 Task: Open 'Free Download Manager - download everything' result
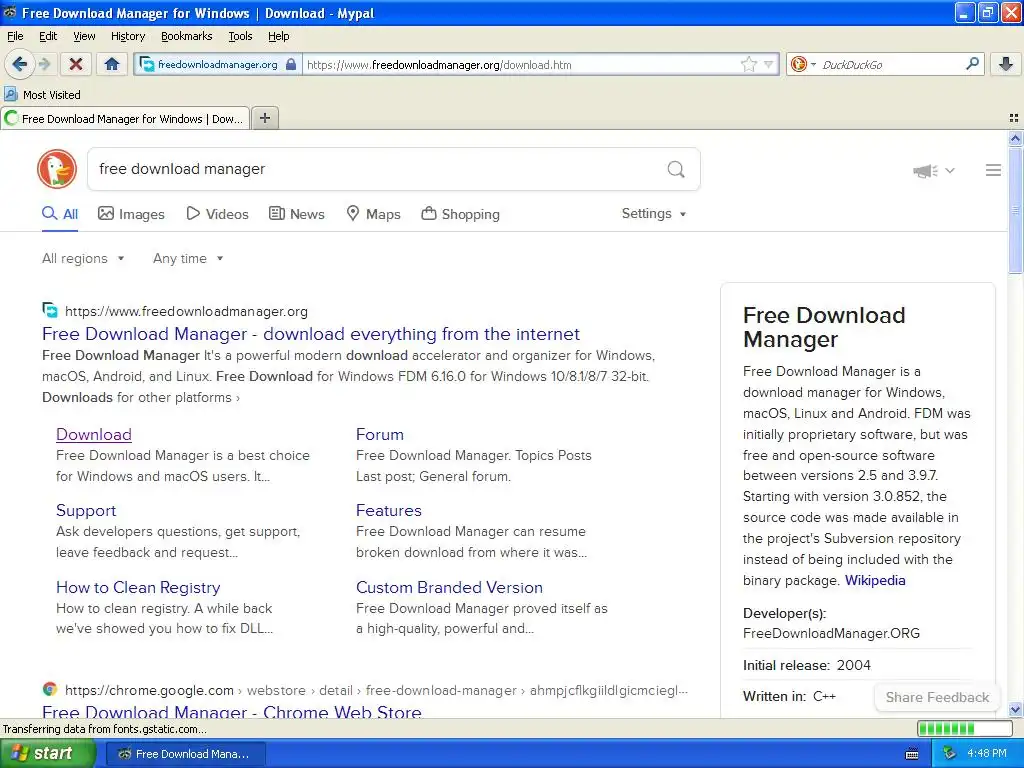pos(311,334)
